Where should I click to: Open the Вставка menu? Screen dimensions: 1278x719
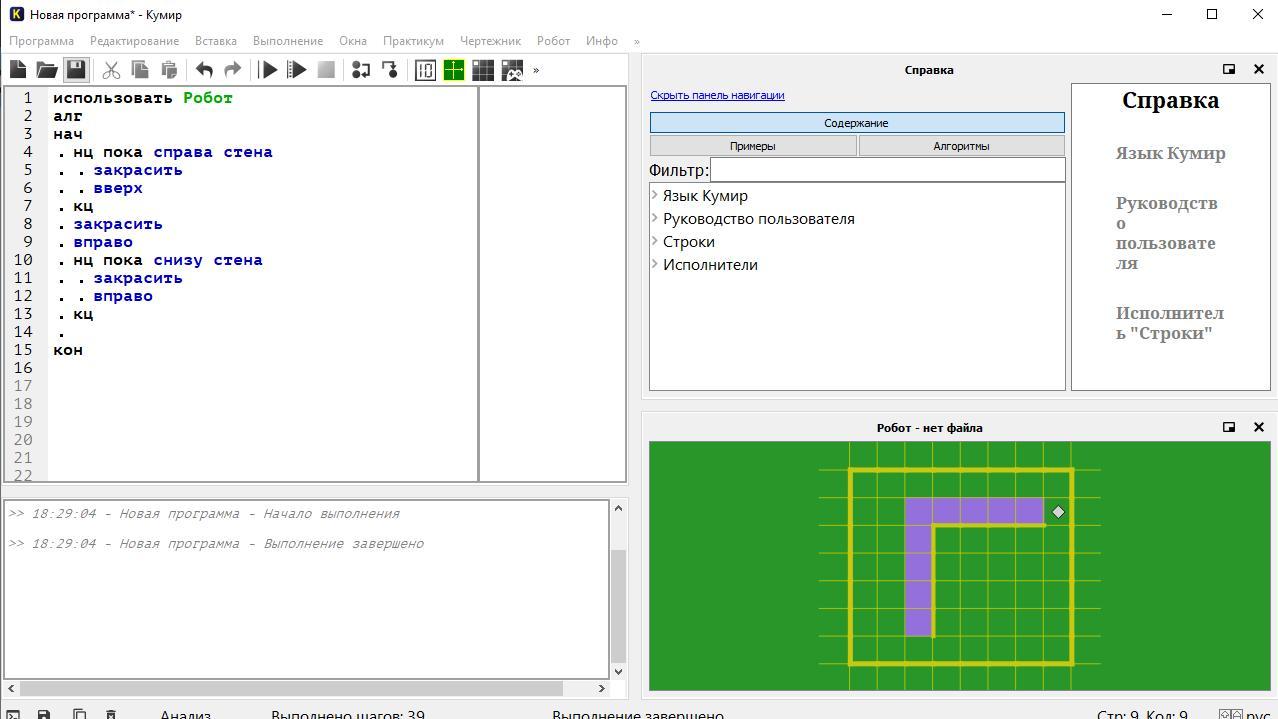(x=216, y=41)
